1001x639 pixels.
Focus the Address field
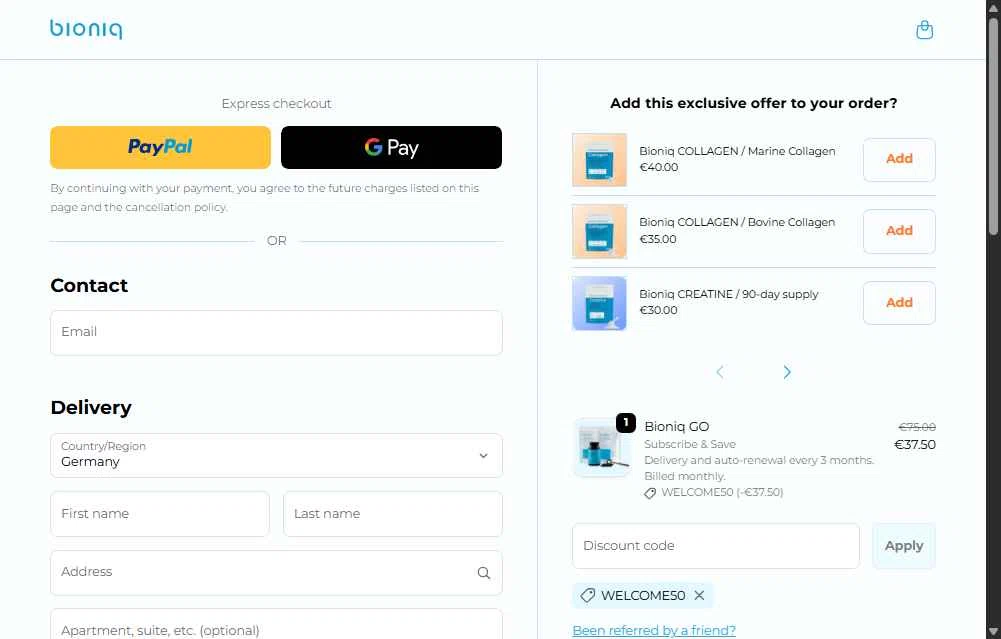click(276, 573)
